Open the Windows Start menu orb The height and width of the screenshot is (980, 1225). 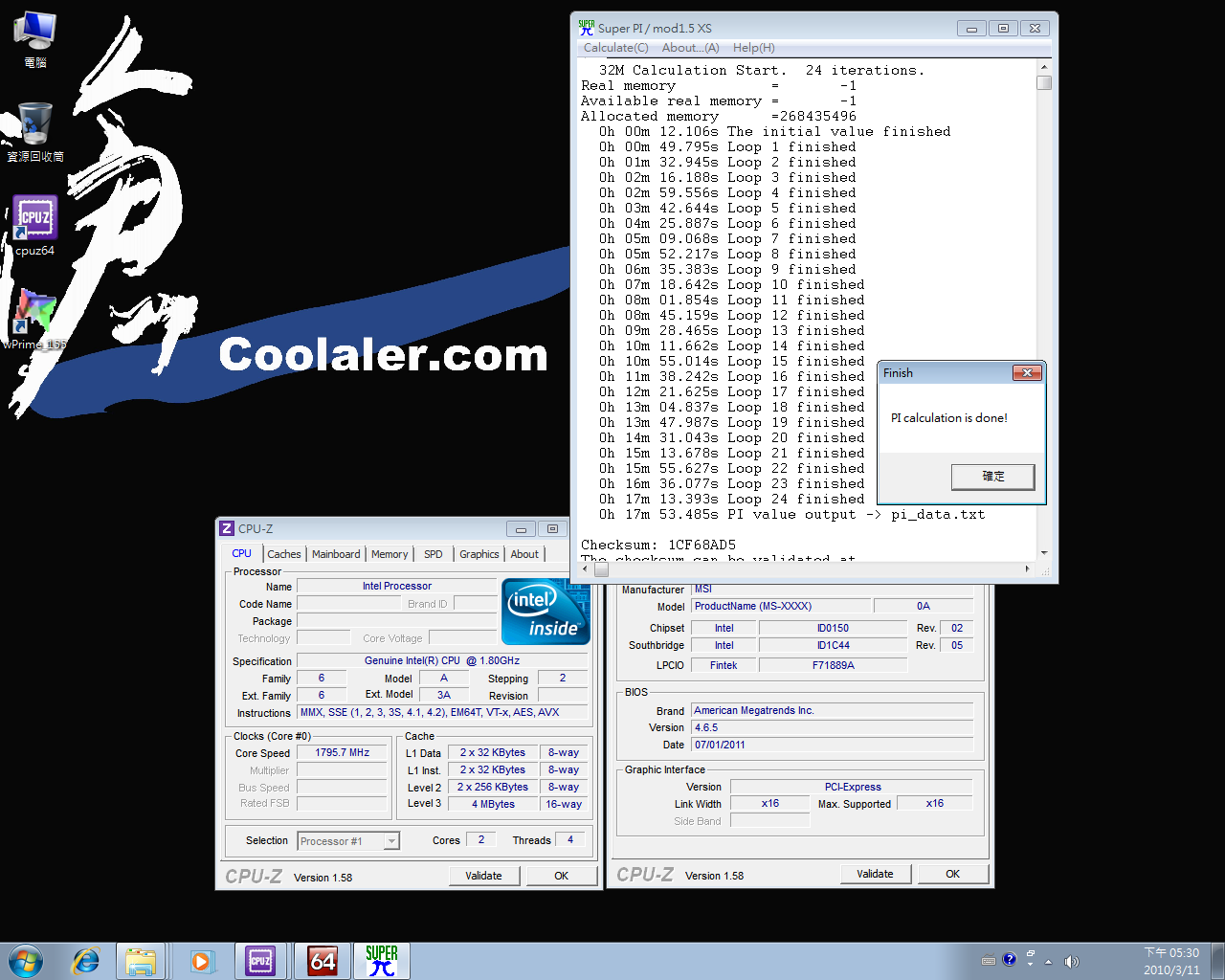(26, 961)
